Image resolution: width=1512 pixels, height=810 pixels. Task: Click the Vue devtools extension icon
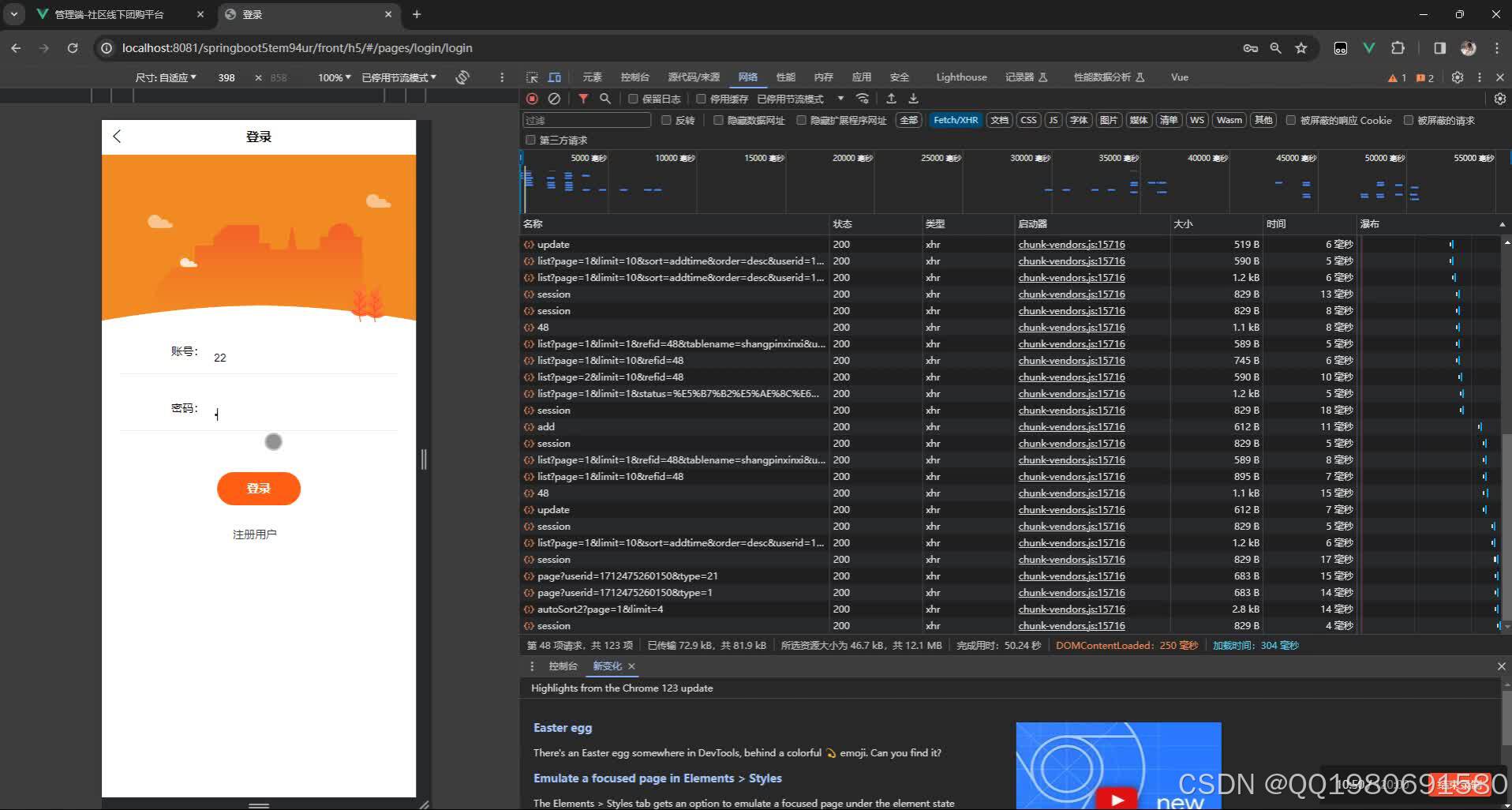click(x=1369, y=48)
